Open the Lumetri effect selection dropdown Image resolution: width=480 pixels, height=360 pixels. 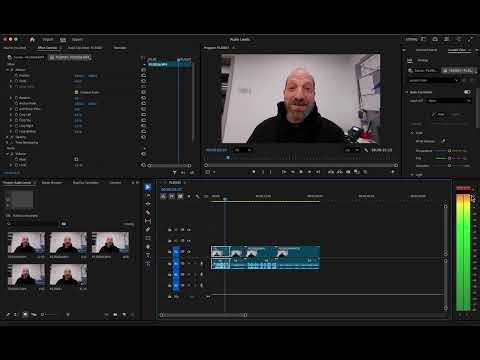[434, 80]
